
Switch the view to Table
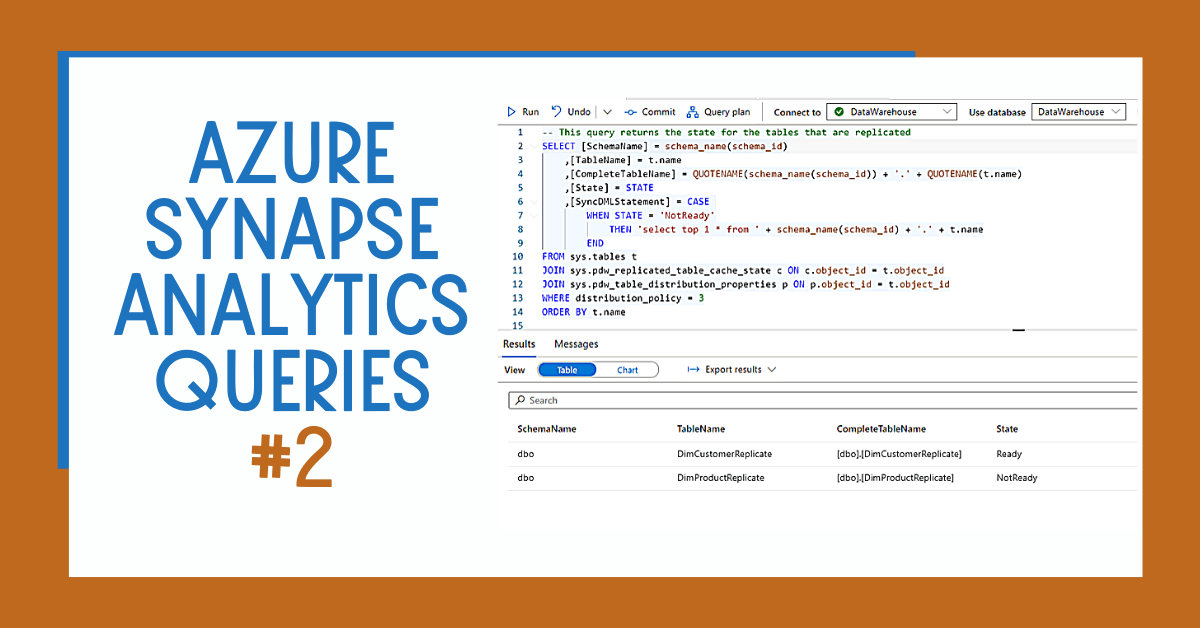(567, 370)
